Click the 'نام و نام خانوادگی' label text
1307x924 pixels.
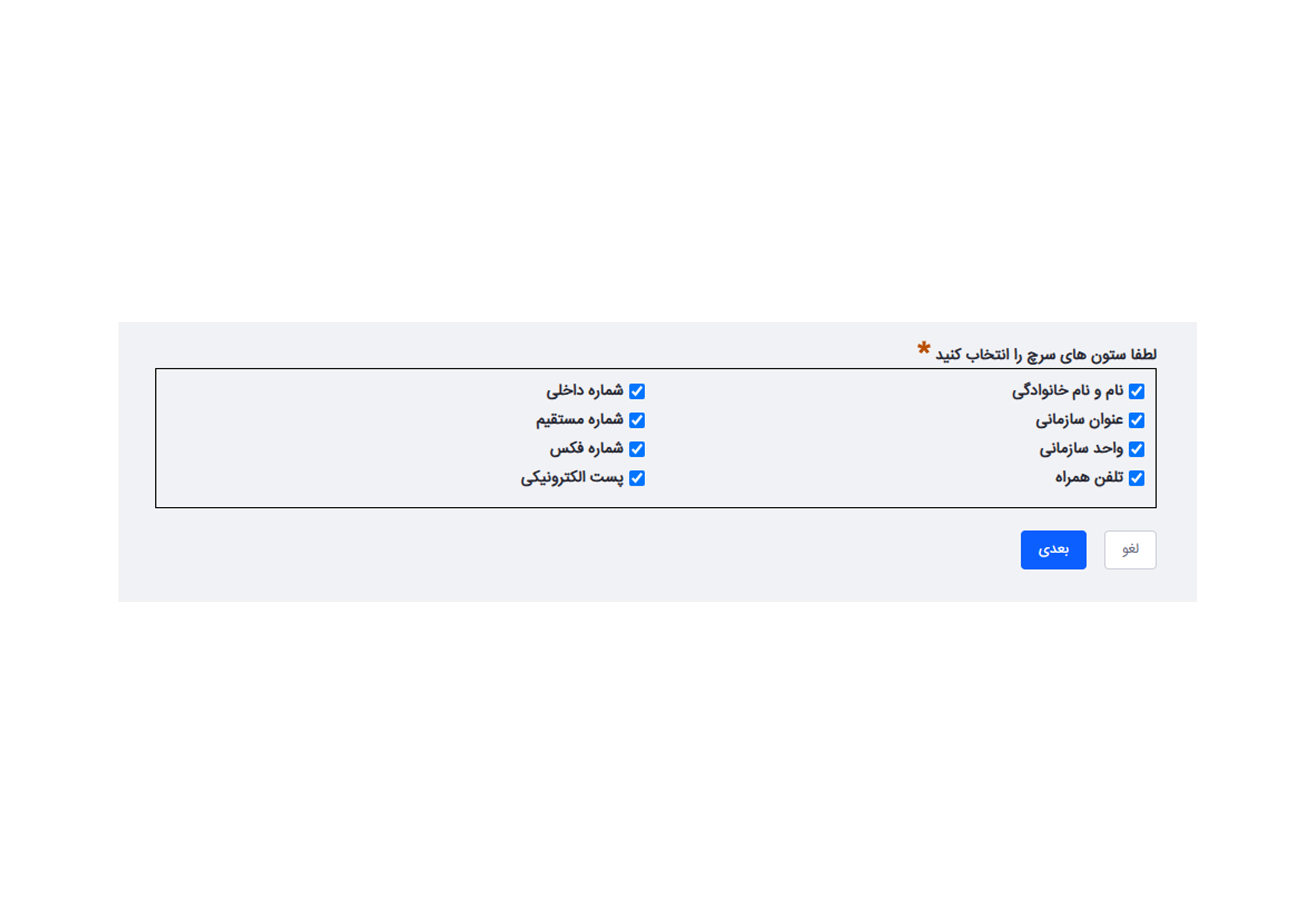tap(1067, 391)
